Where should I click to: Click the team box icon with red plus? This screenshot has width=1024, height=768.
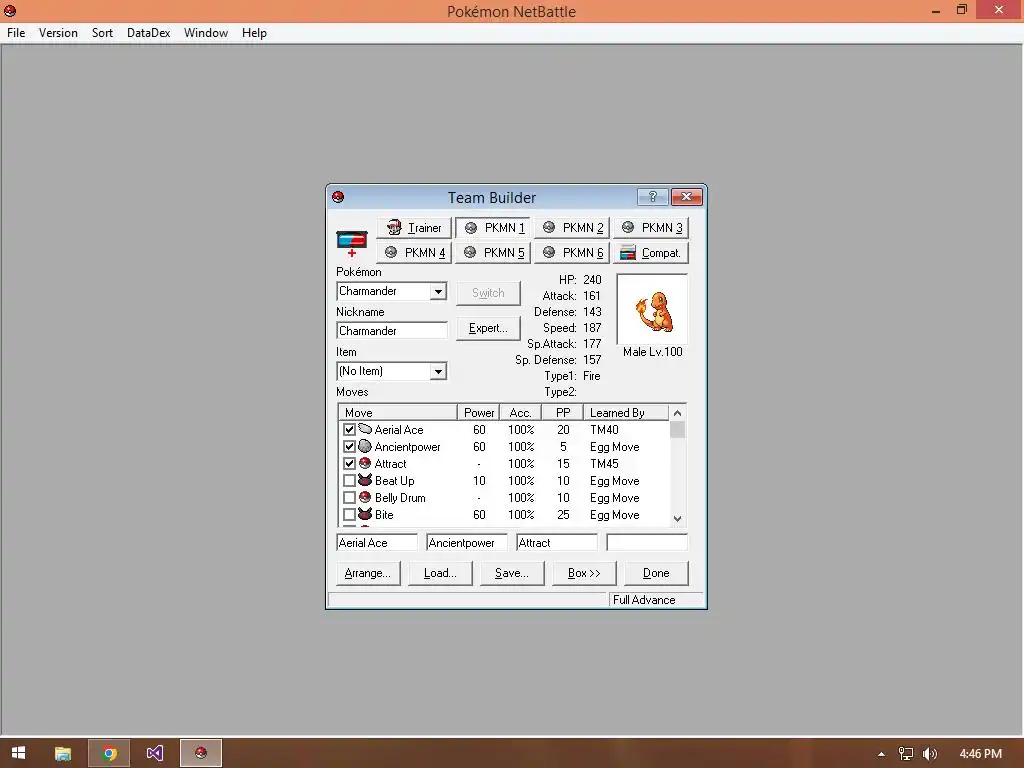coord(351,243)
